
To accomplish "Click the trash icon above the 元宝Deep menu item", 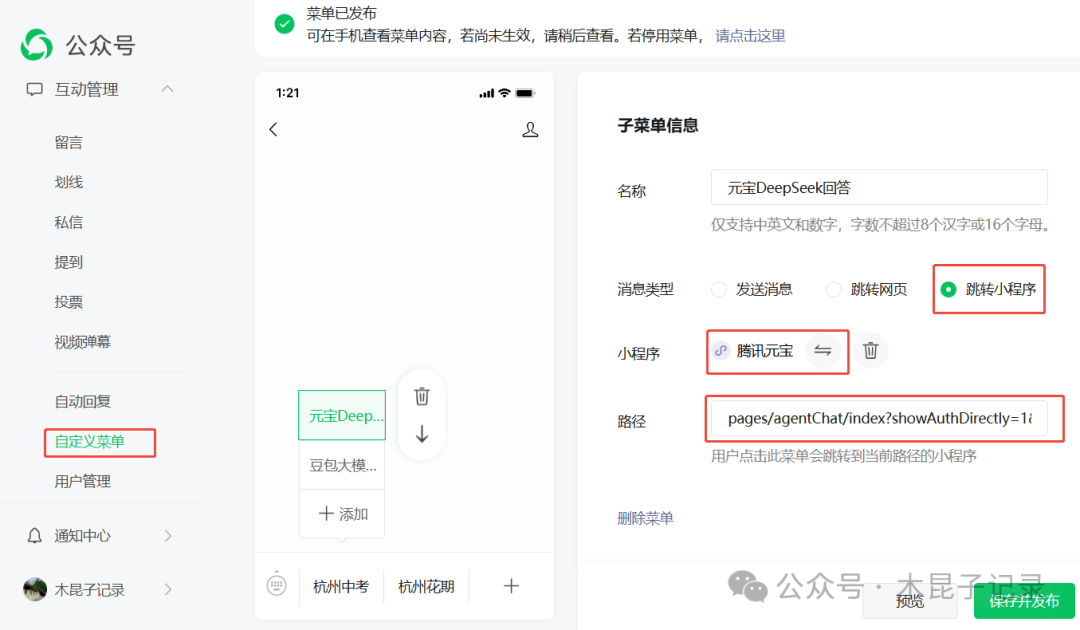I will (421, 396).
